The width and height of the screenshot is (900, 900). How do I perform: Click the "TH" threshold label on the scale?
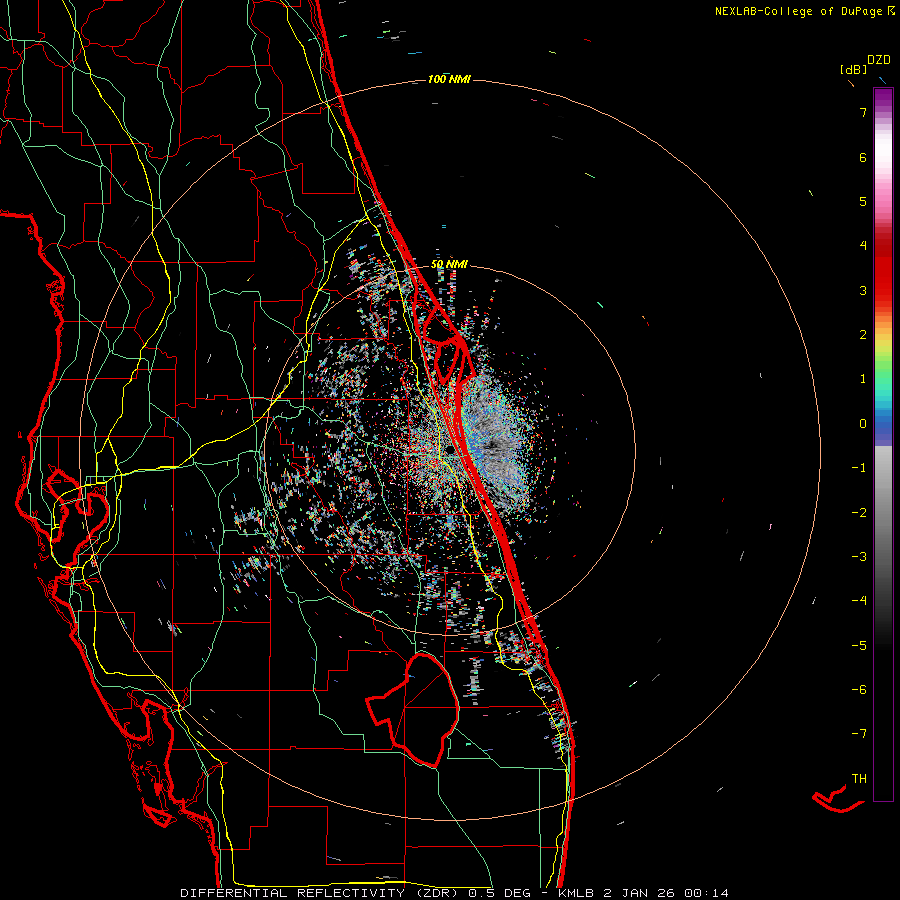859,779
